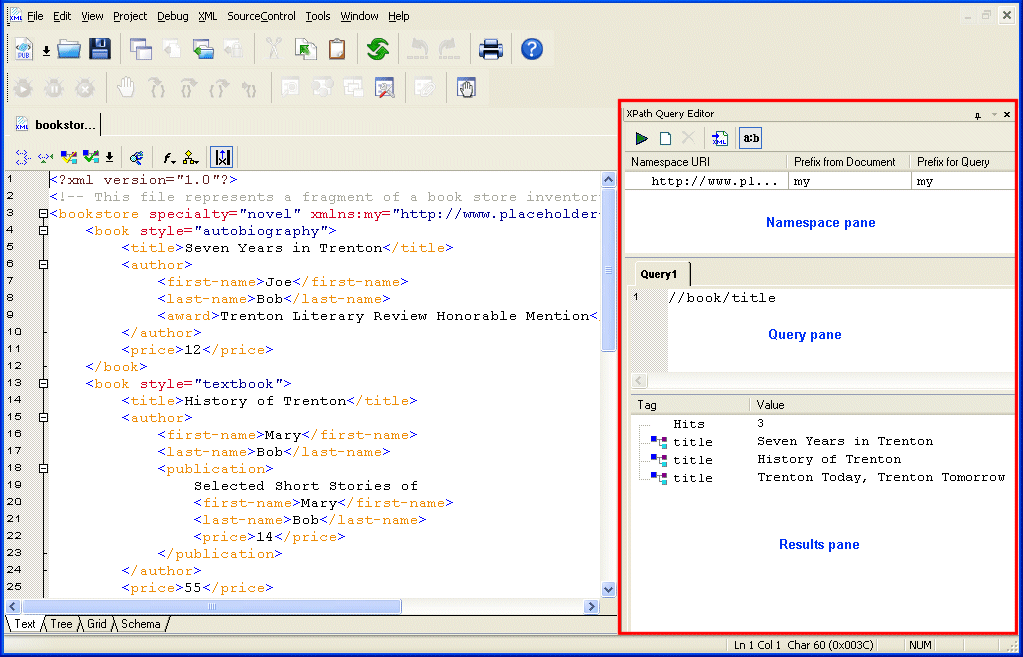Click the green refresh arrows icon
The image size is (1023, 657).
point(378,49)
